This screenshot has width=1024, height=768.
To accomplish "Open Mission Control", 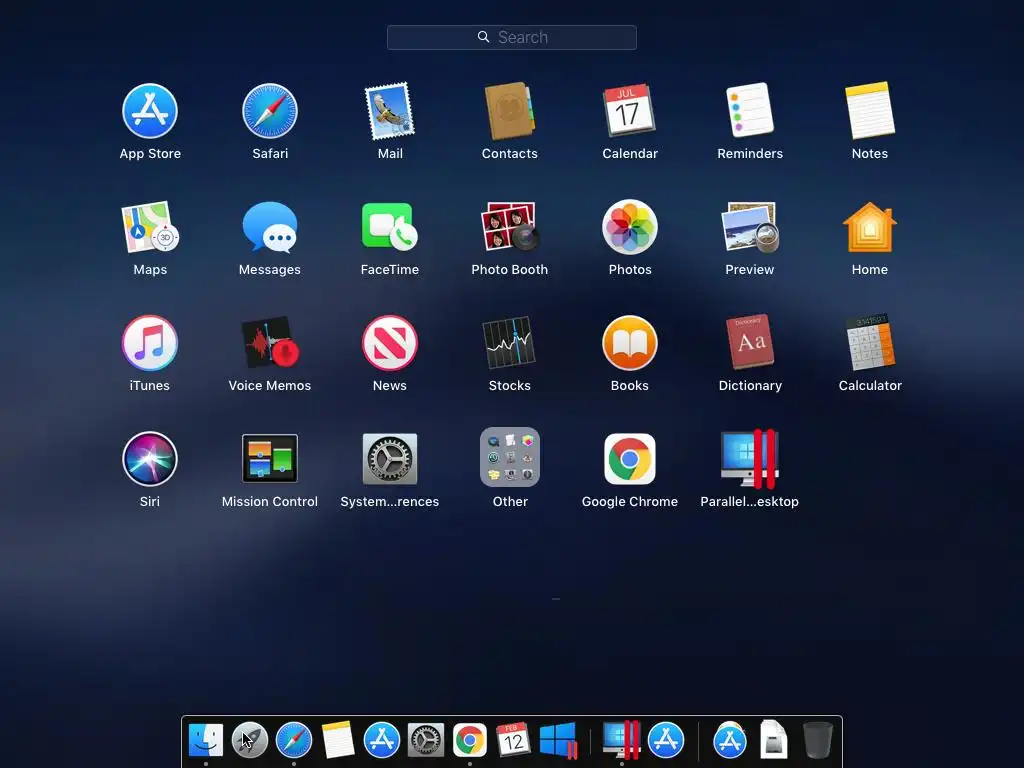I will (270, 458).
